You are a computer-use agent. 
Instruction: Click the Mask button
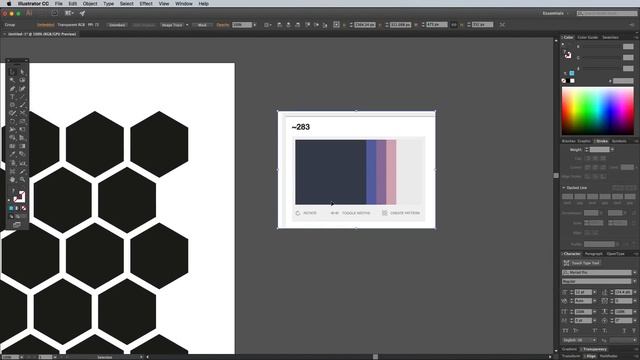point(202,25)
